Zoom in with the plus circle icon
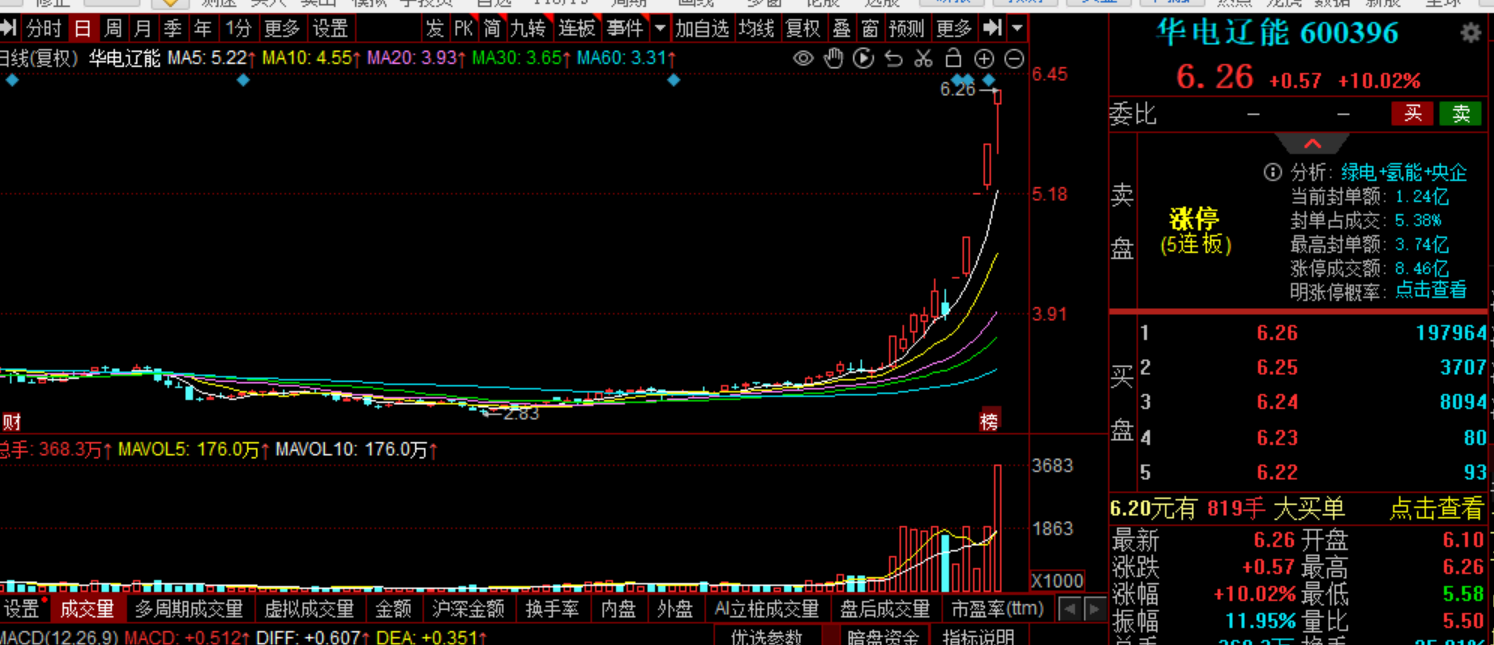 (x=984, y=59)
